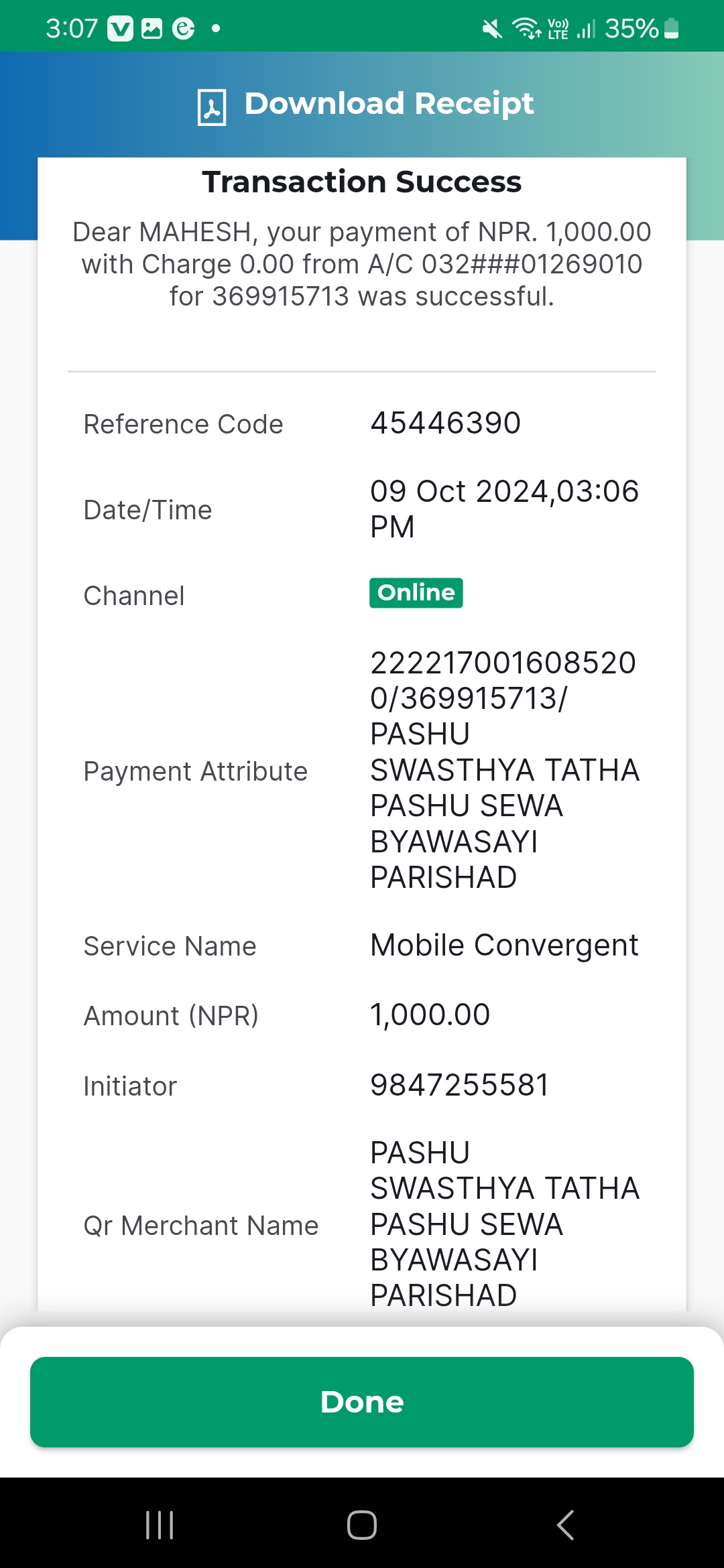Image resolution: width=724 pixels, height=1568 pixels.
Task: Tap the Transaction Success heading
Action: (362, 182)
